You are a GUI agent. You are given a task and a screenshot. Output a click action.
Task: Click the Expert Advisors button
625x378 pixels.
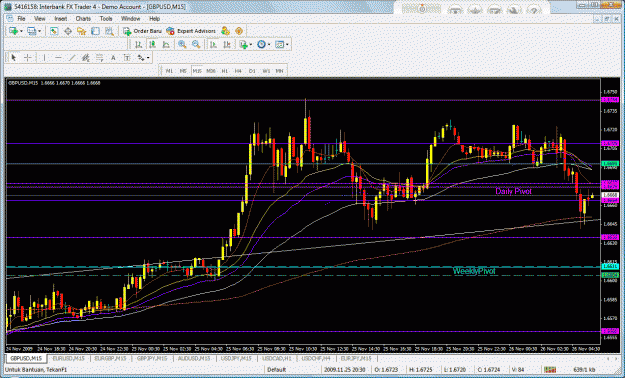[x=191, y=31]
